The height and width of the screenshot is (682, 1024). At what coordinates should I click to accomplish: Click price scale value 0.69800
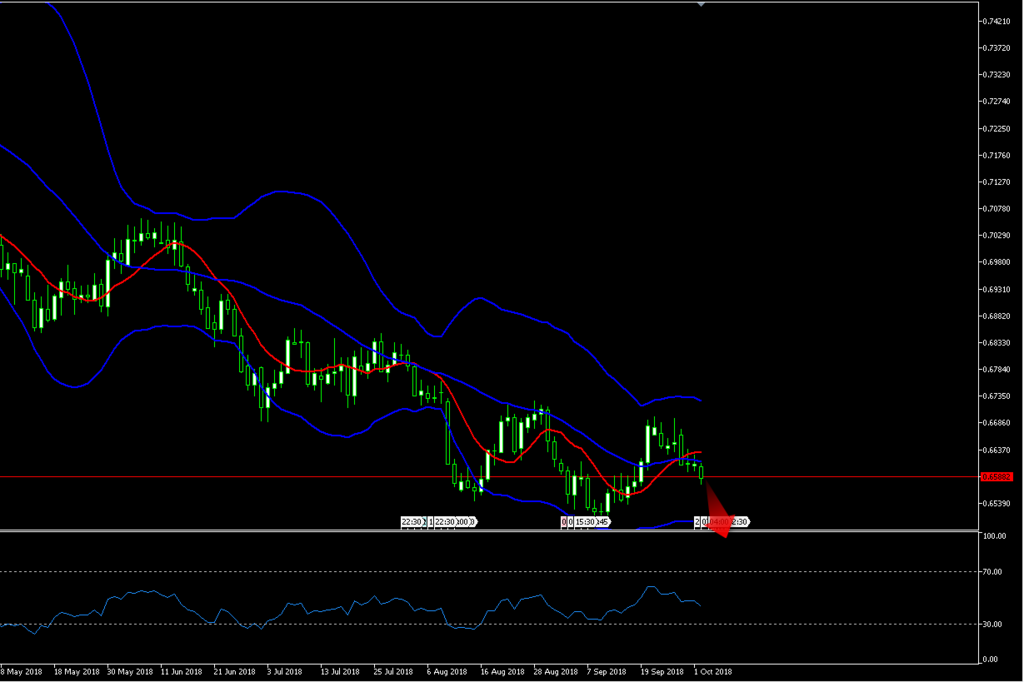(x=997, y=263)
